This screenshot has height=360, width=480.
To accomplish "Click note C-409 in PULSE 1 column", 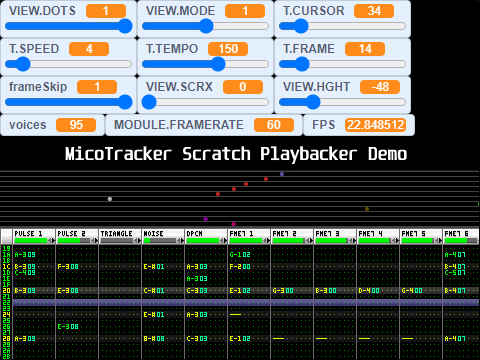I will [25, 273].
